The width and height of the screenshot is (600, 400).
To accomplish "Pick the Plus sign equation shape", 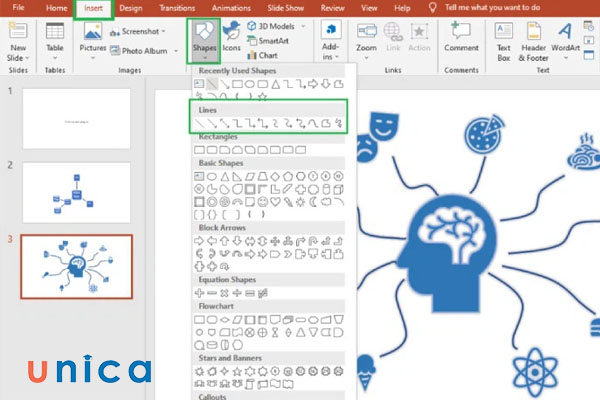I will tap(199, 293).
